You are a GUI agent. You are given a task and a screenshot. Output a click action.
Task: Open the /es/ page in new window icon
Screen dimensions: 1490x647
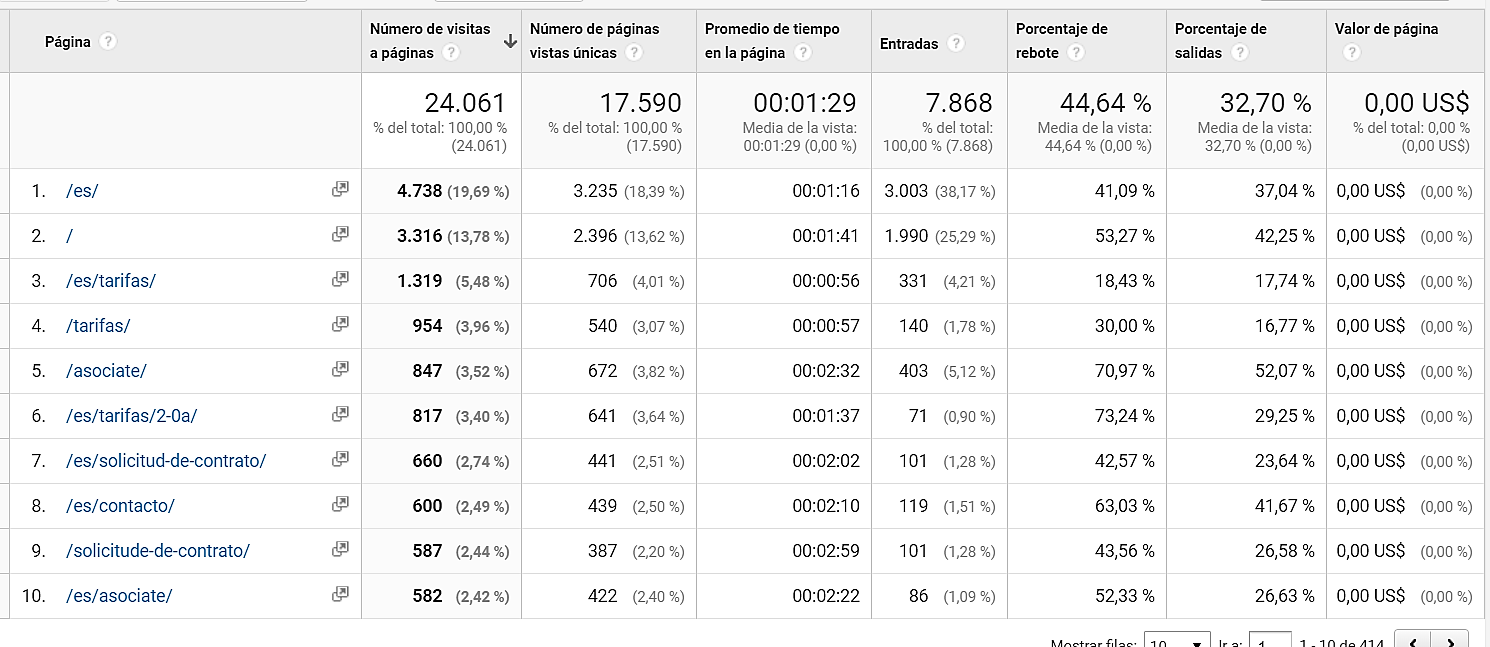340,189
